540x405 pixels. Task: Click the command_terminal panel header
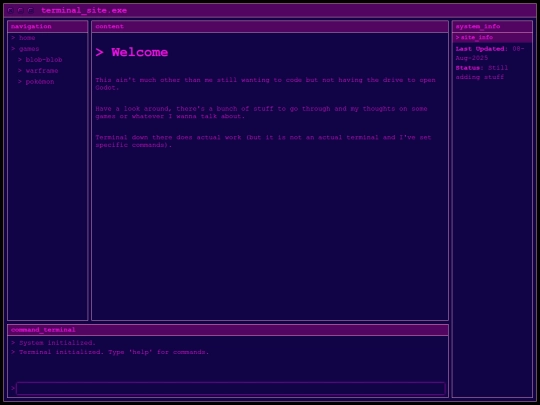tap(228, 330)
